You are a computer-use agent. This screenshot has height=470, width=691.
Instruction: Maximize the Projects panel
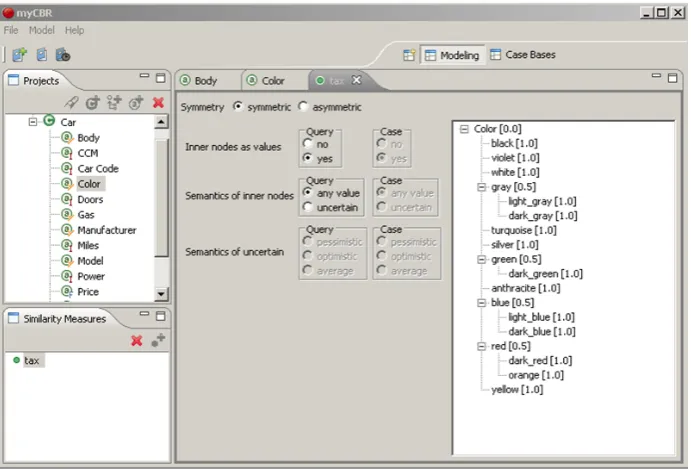[x=161, y=78]
